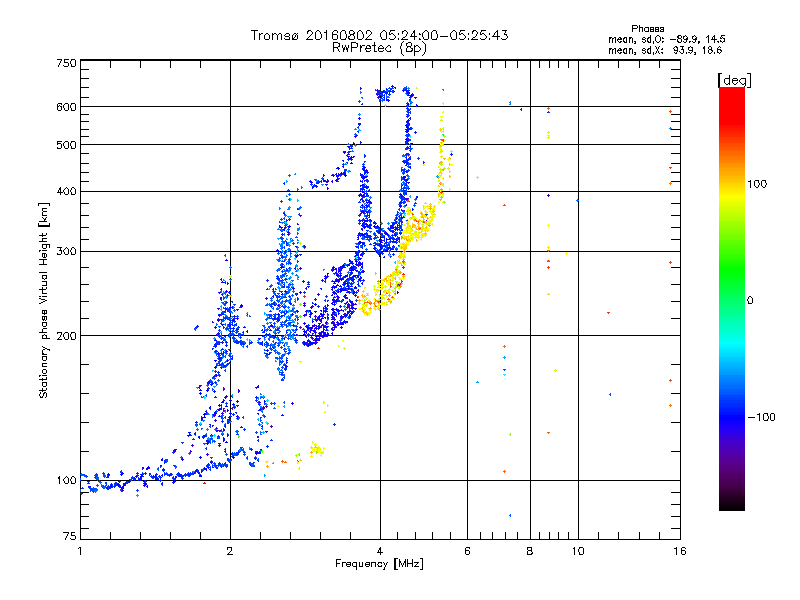Click the y-axis tick label '300'
The height and width of the screenshot is (600, 800).
pyautogui.click(x=66, y=252)
